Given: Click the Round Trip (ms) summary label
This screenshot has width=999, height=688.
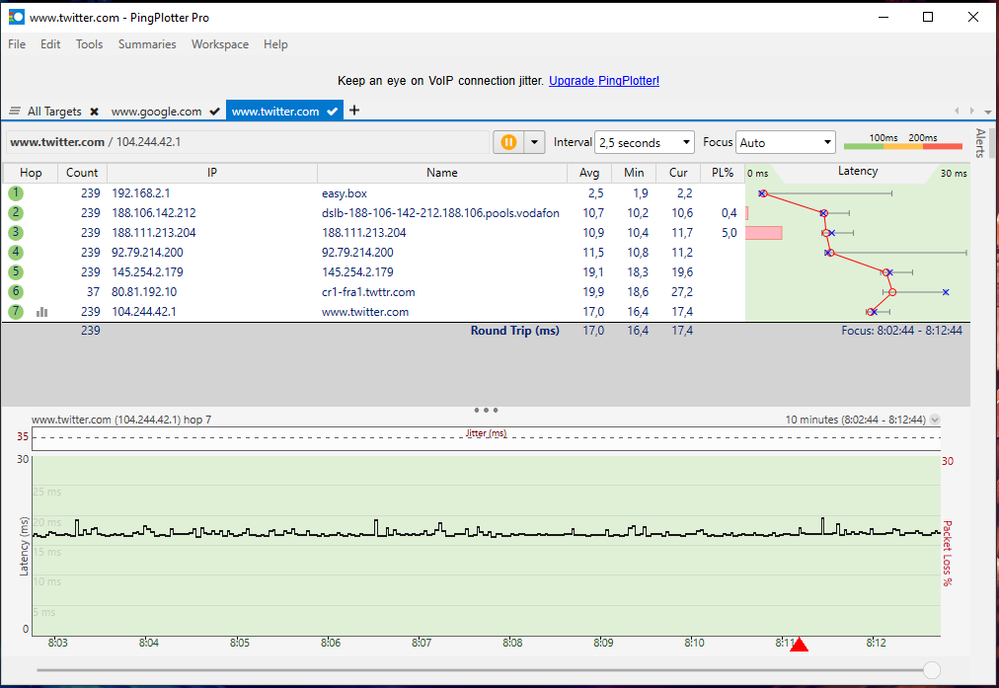Looking at the screenshot, I should click(515, 331).
